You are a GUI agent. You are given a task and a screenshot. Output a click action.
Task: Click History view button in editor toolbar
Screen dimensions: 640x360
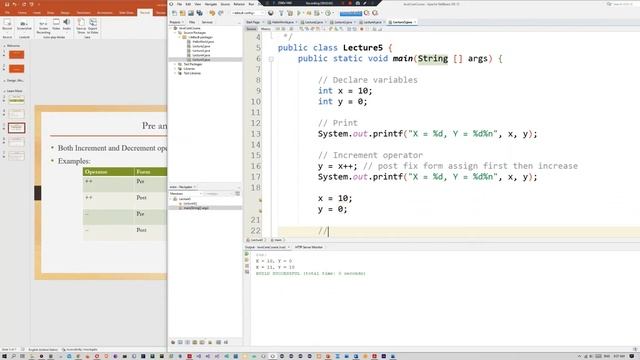tap(266, 29)
